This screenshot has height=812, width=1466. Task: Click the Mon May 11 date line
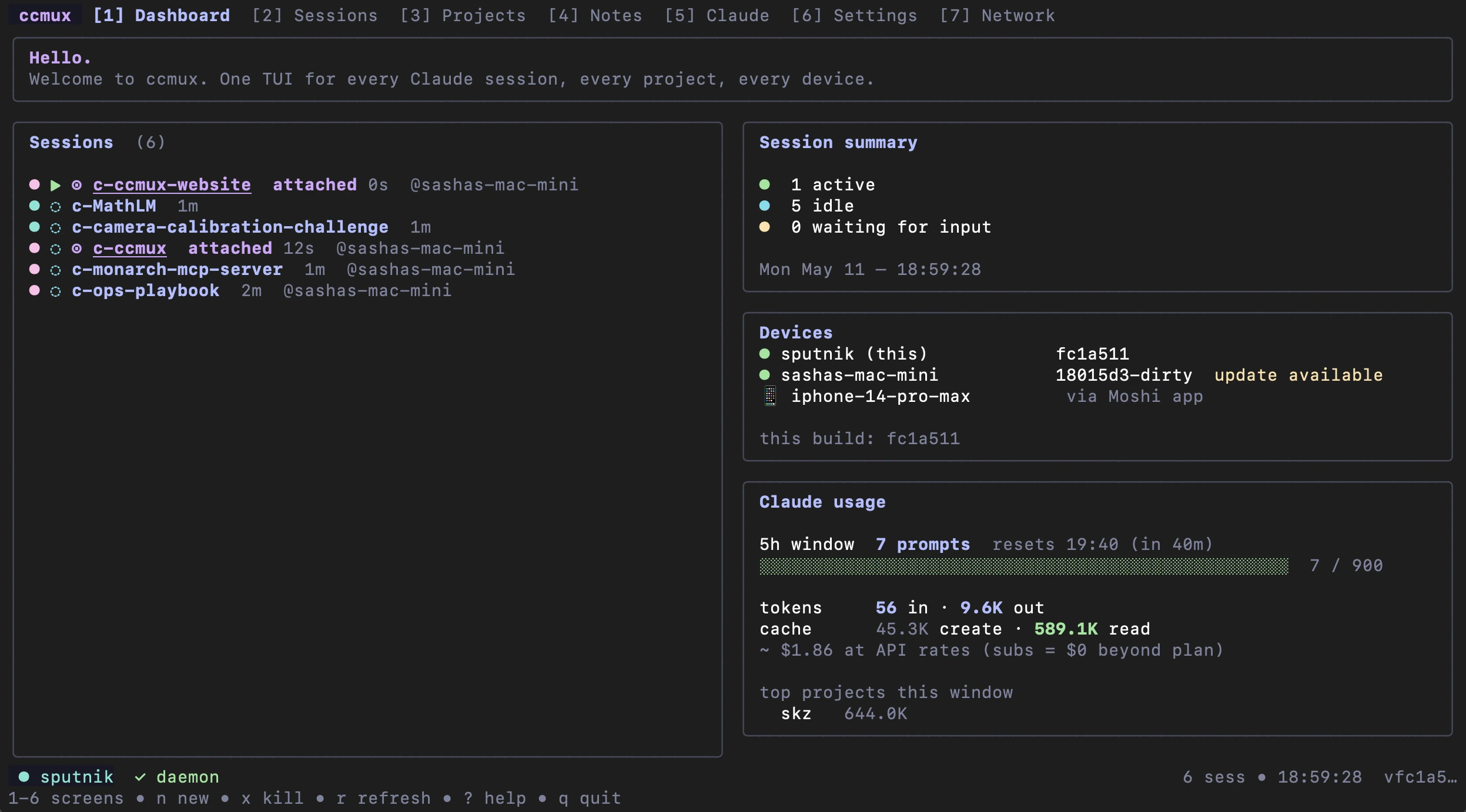pos(871,269)
